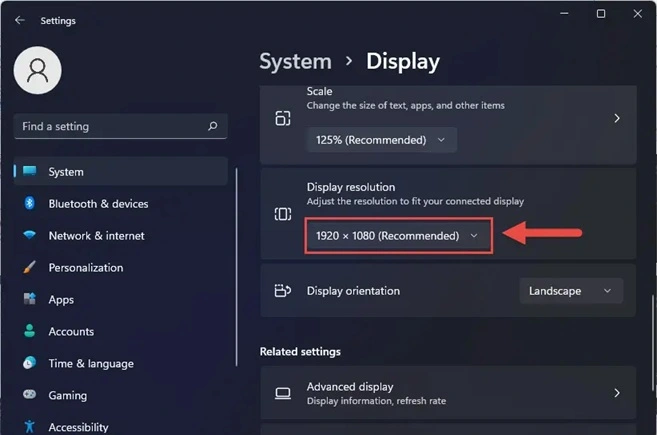This screenshot has width=657, height=435.
Task: Open the 125% (Recommended) scale dropdown
Action: [x=381, y=140]
